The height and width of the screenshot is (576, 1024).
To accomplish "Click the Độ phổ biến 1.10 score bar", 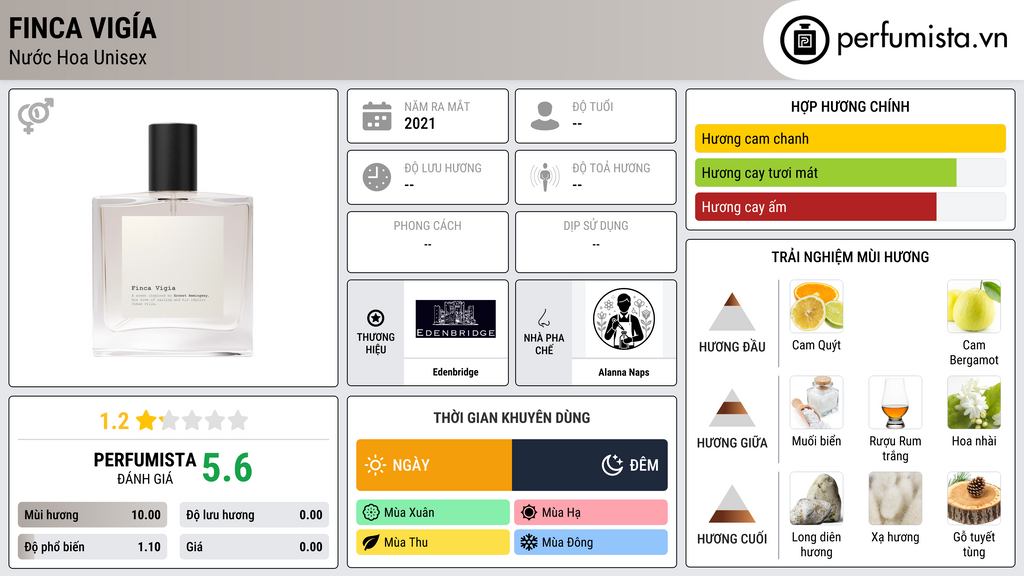I will (92, 547).
